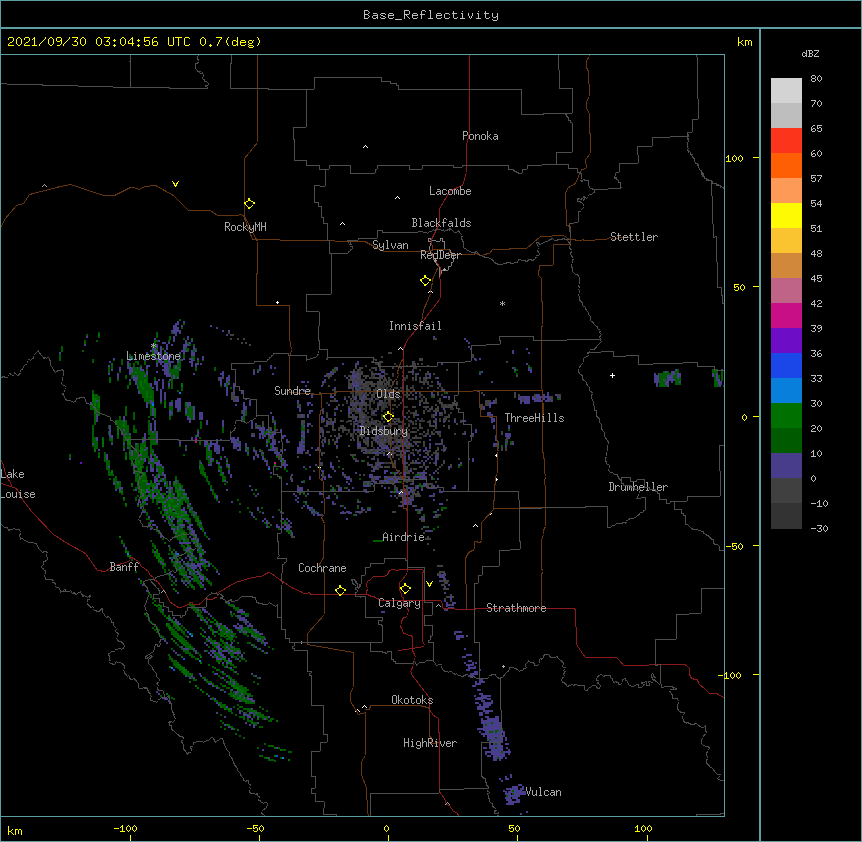Click the yellow V marker northwest of RockyMH
The image size is (862, 842).
tap(175, 184)
